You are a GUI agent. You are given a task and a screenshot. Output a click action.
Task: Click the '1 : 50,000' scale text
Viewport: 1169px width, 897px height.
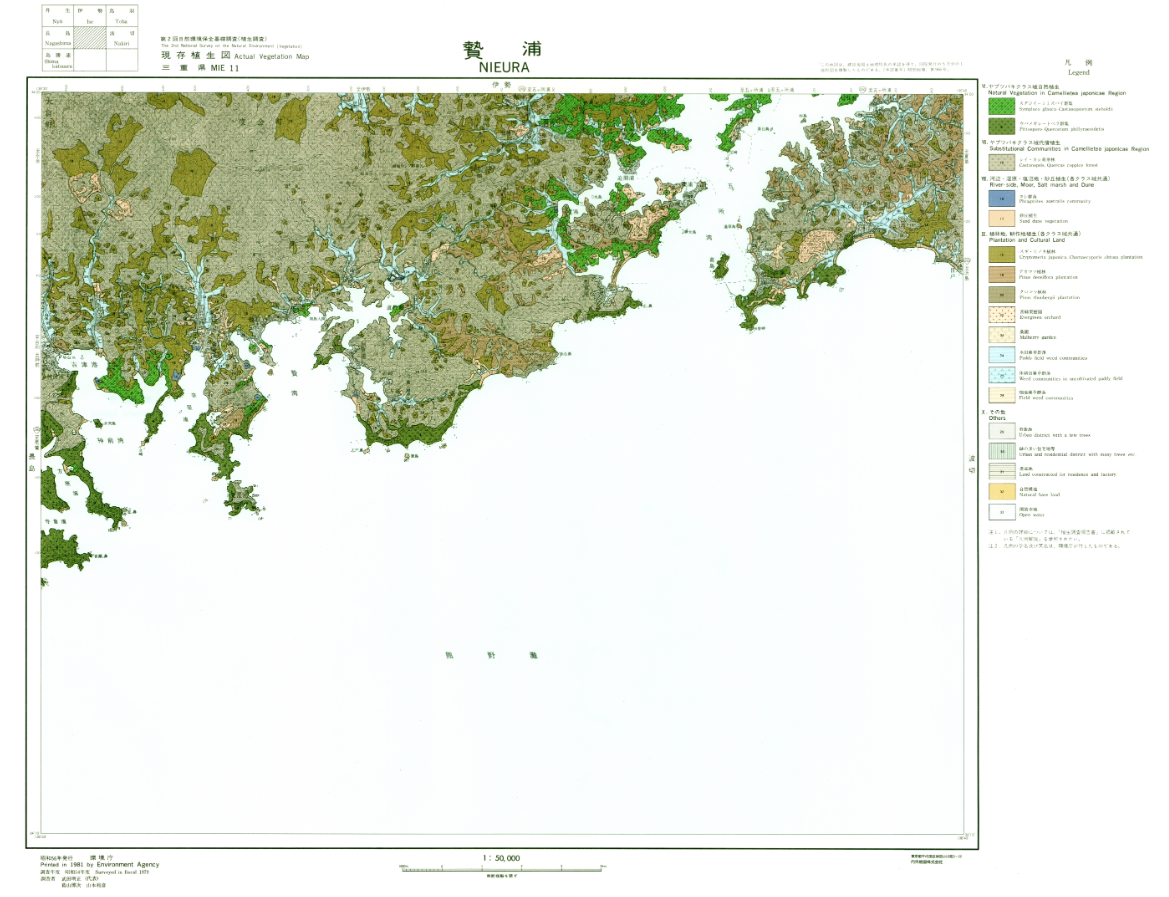coord(501,858)
